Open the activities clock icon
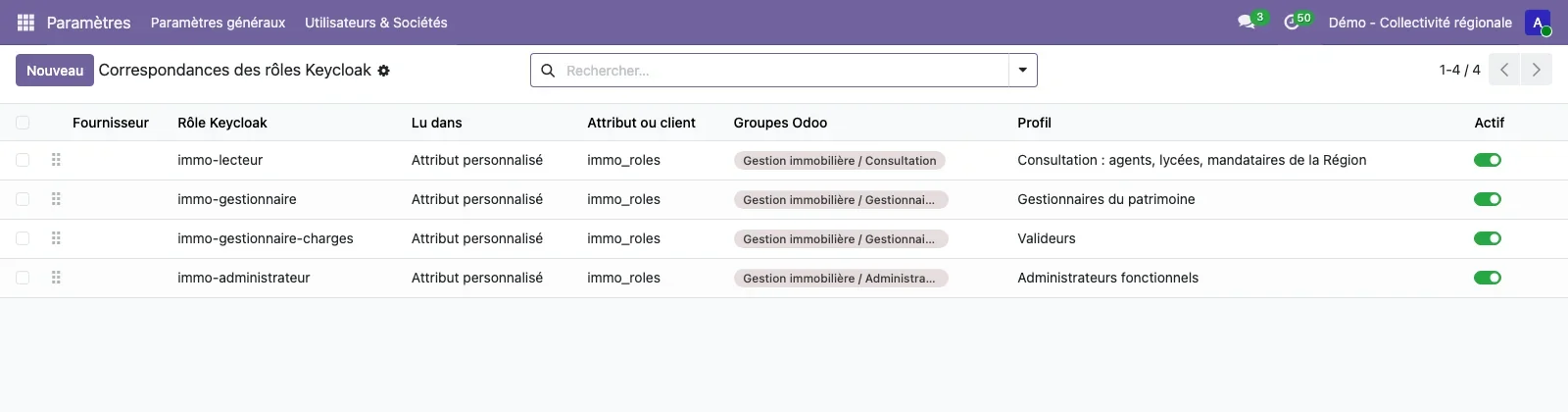Image resolution: width=1568 pixels, height=412 pixels. pos(1292,23)
